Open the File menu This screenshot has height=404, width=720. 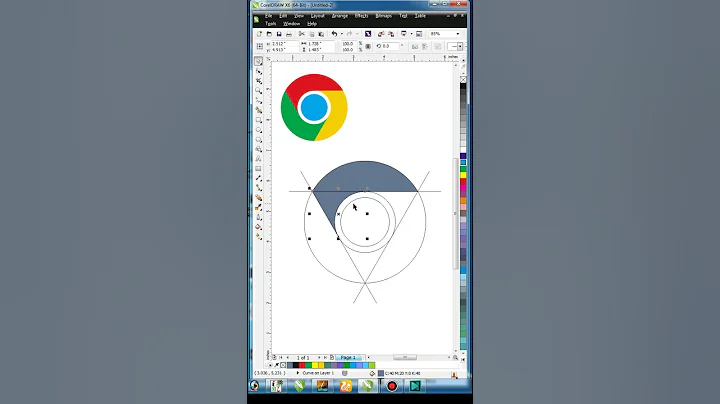click(269, 16)
